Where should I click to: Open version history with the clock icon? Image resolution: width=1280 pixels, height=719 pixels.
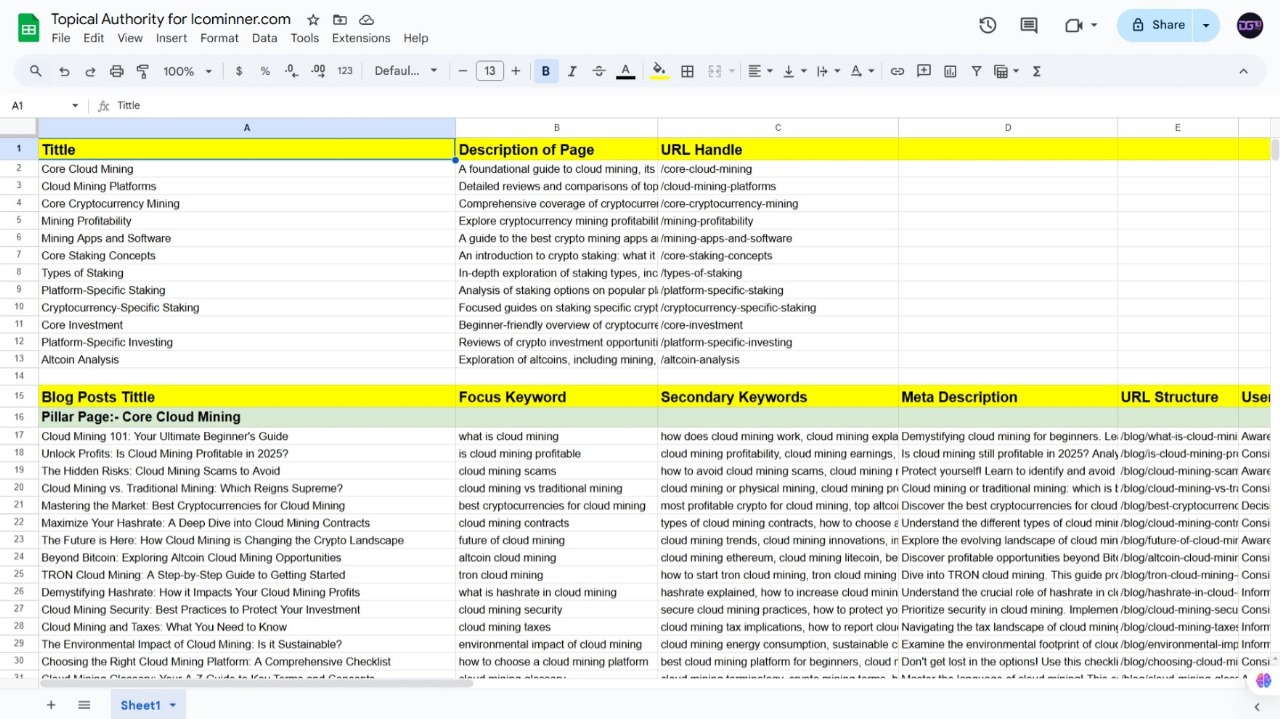[x=987, y=25]
